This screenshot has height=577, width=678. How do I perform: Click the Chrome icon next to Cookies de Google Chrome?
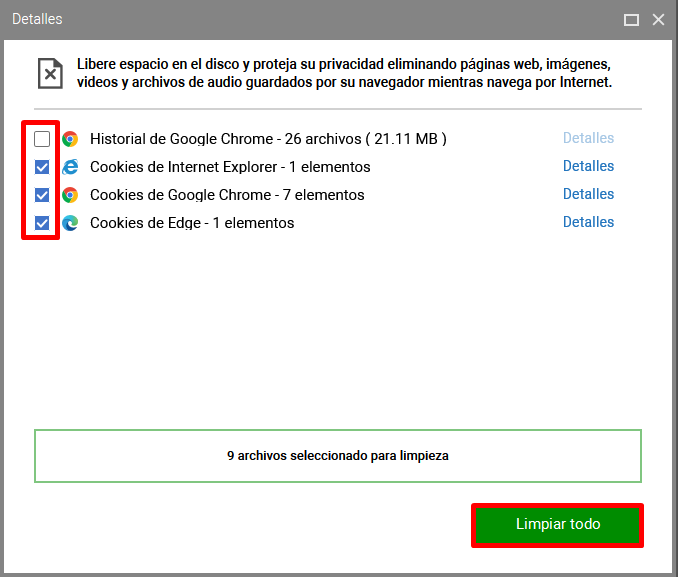click(x=70, y=195)
